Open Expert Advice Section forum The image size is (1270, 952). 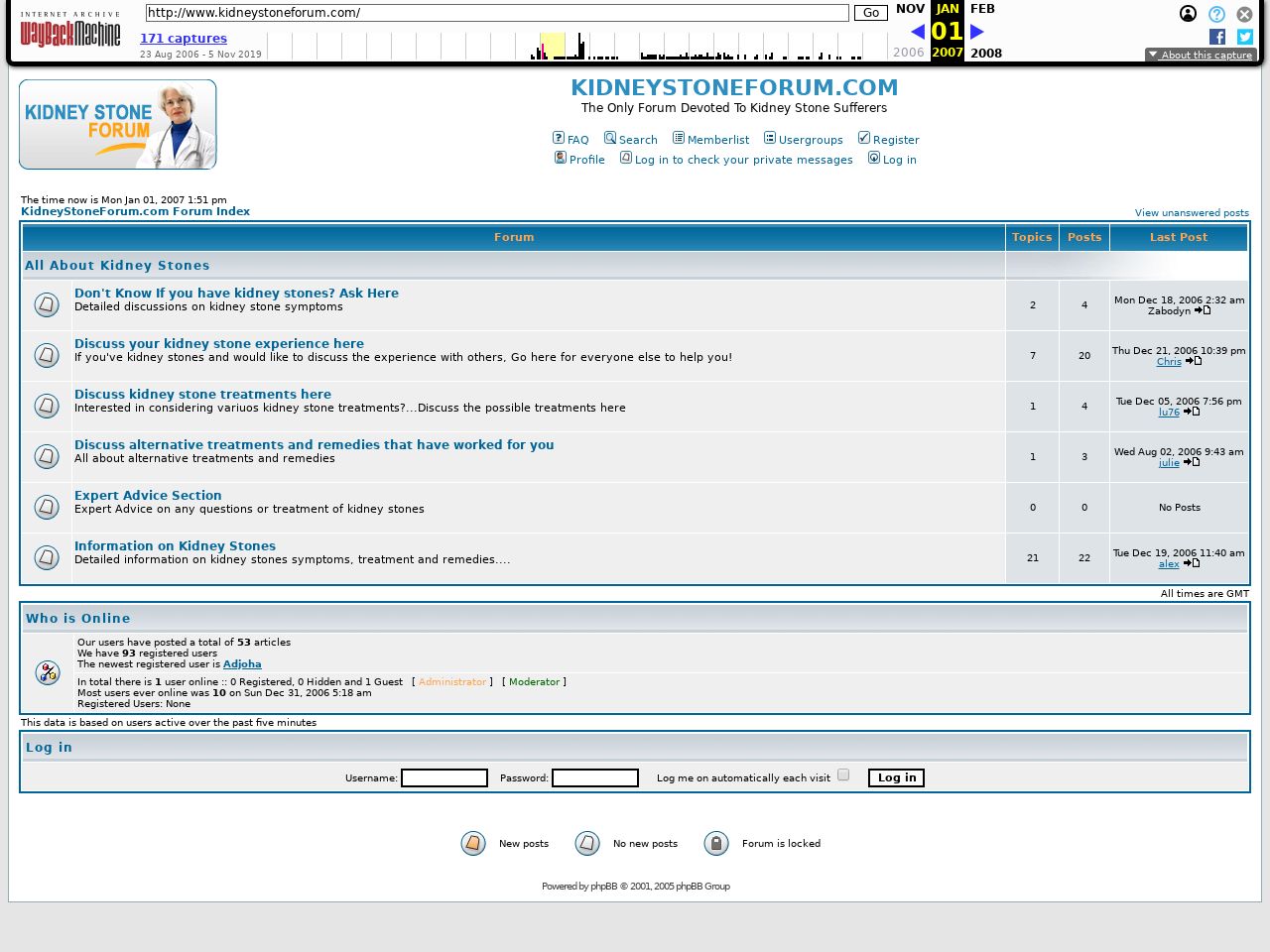pos(148,496)
